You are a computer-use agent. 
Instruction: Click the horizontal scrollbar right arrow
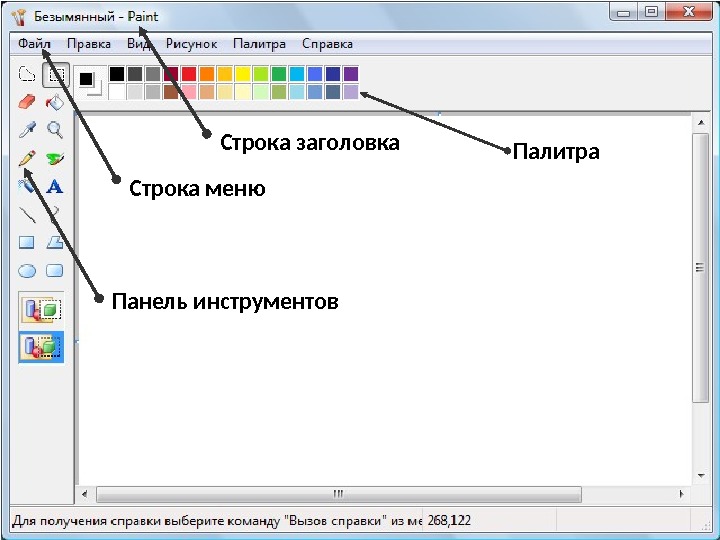[681, 495]
